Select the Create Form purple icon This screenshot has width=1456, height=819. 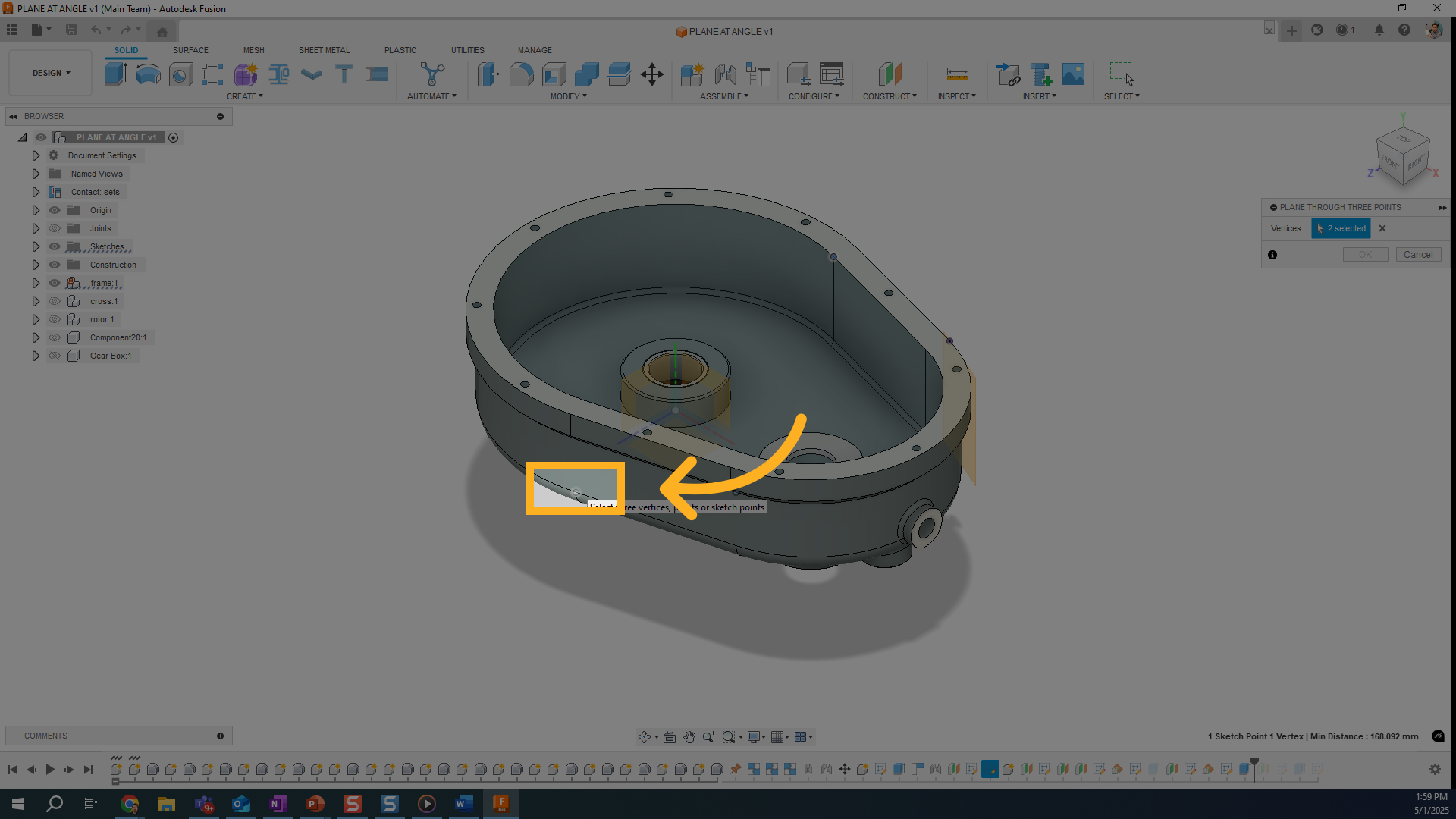(245, 74)
